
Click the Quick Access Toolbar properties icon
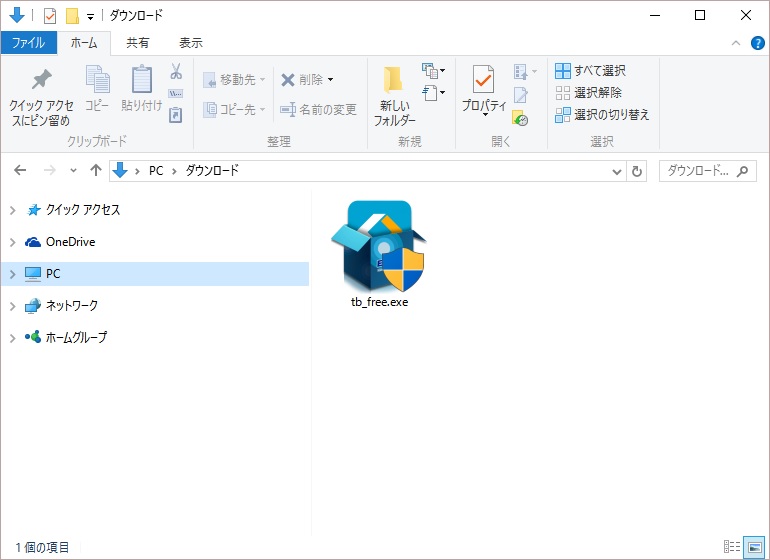[50, 16]
